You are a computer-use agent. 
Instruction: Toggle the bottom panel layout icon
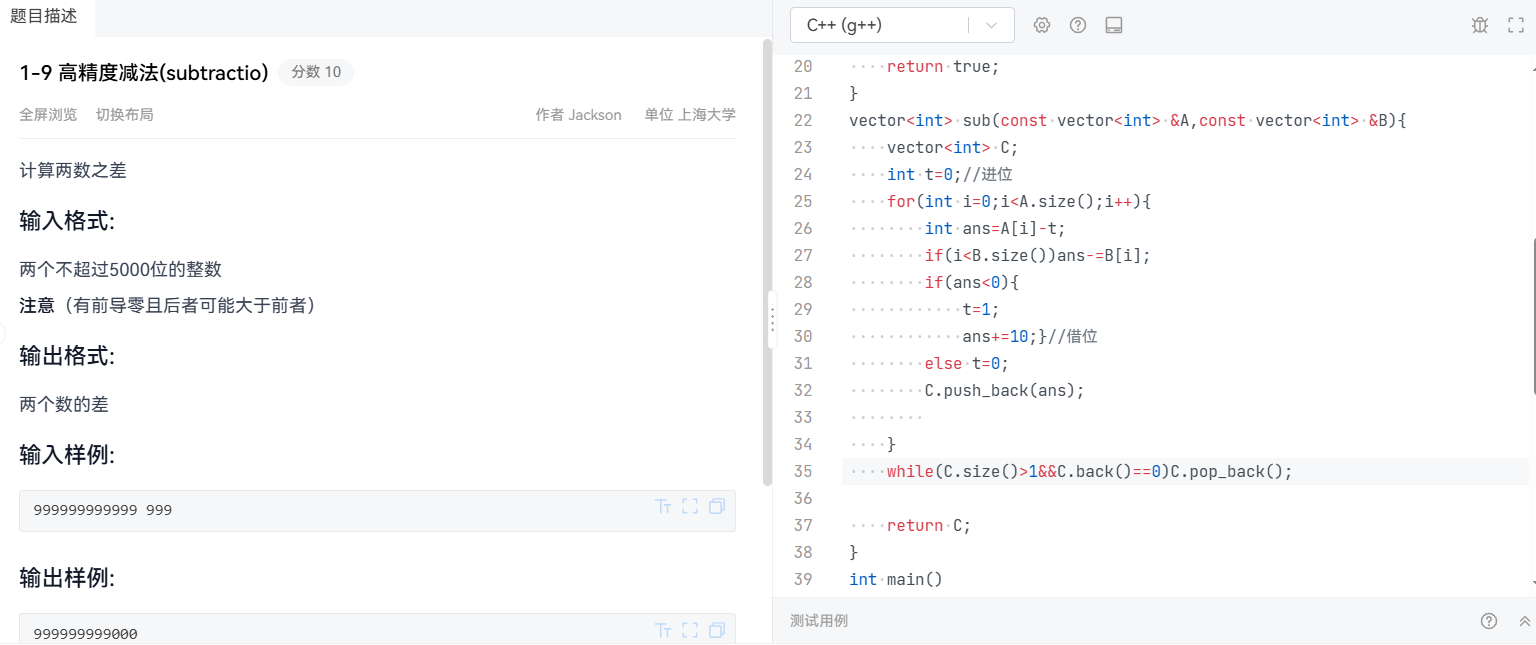point(1114,25)
